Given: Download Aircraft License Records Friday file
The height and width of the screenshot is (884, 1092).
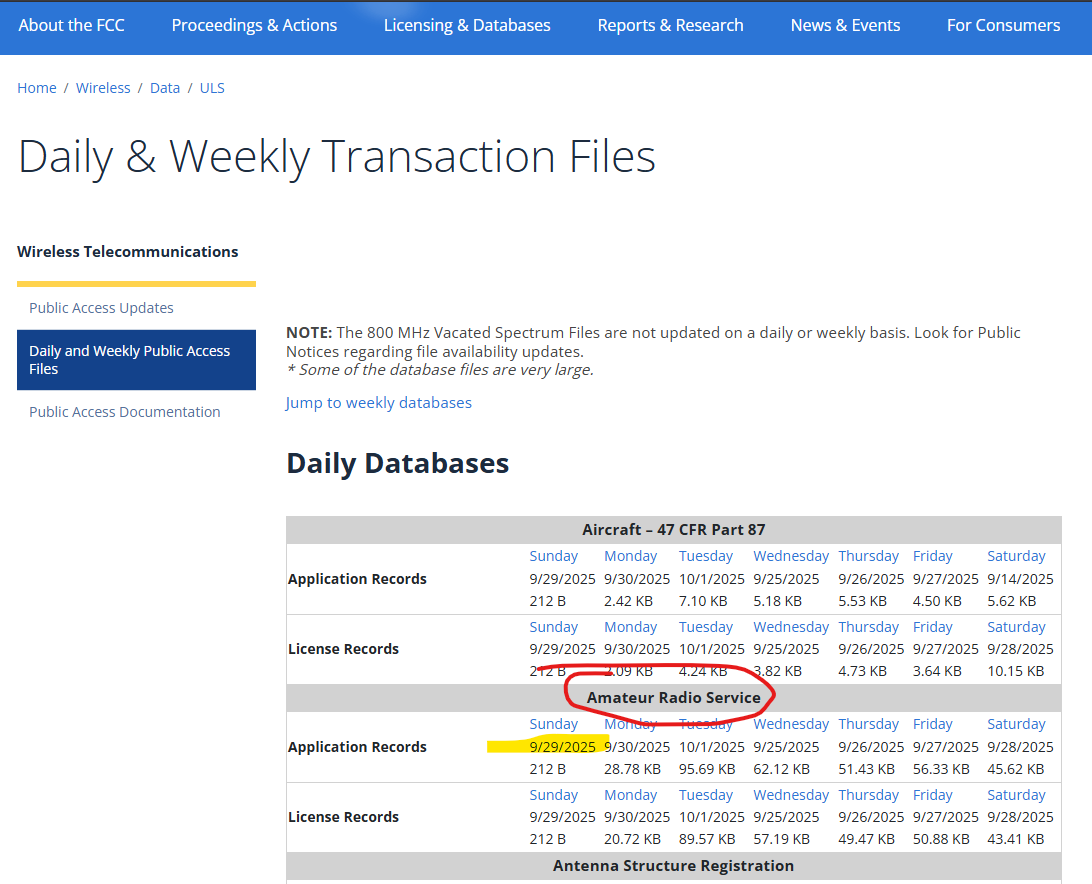Looking at the screenshot, I should pyautogui.click(x=933, y=627).
